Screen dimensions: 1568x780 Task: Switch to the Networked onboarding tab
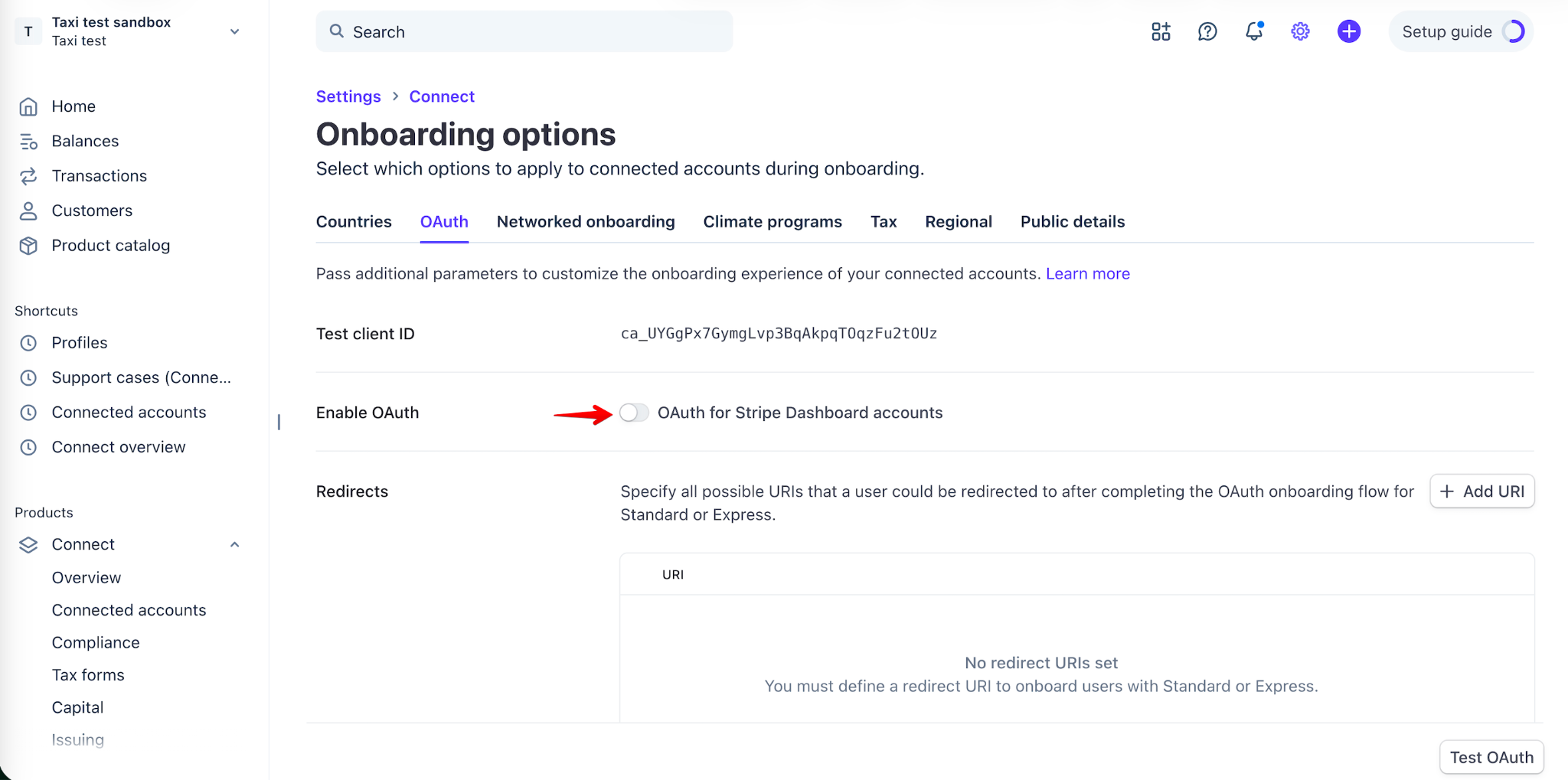(x=586, y=222)
